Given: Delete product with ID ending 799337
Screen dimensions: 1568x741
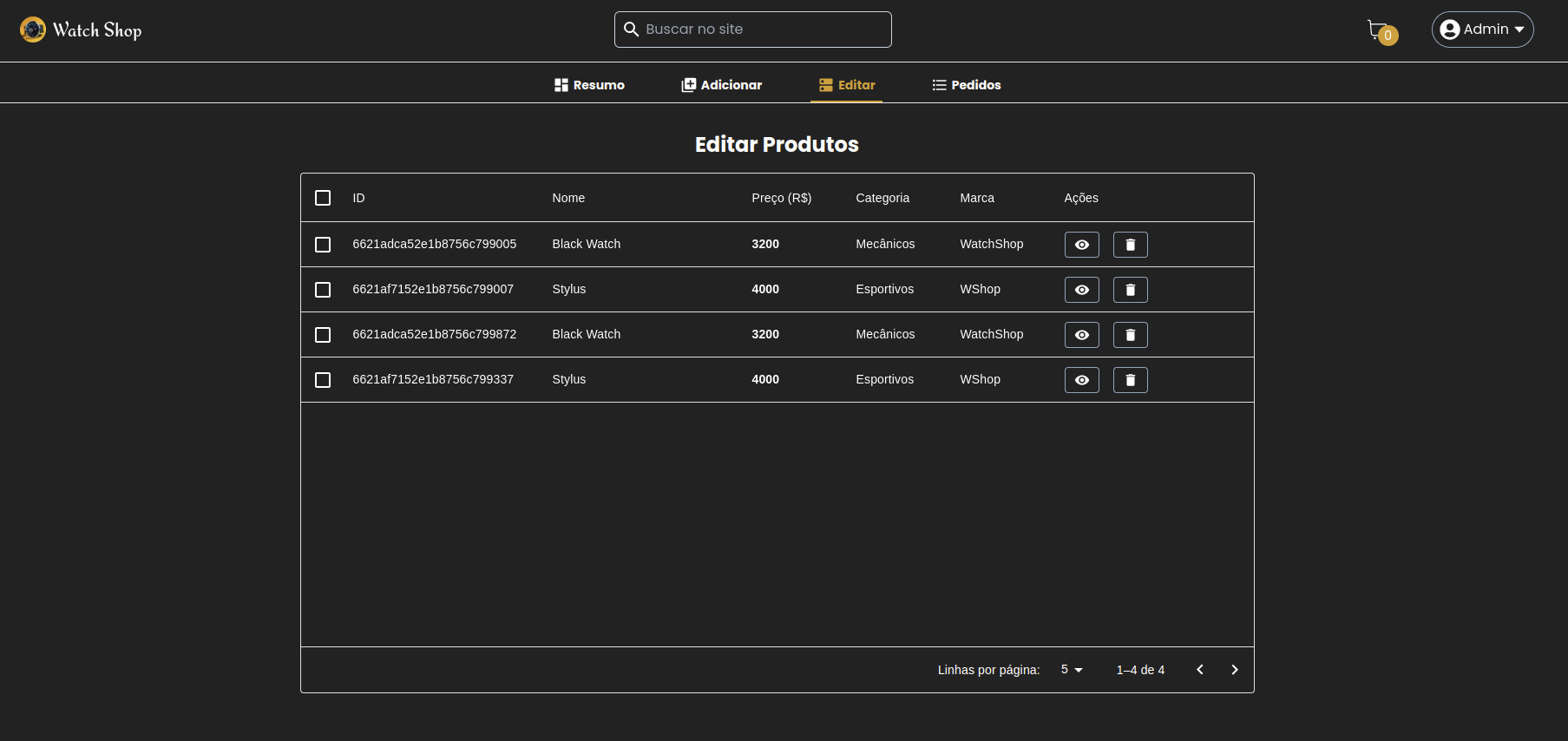Looking at the screenshot, I should tap(1130, 380).
